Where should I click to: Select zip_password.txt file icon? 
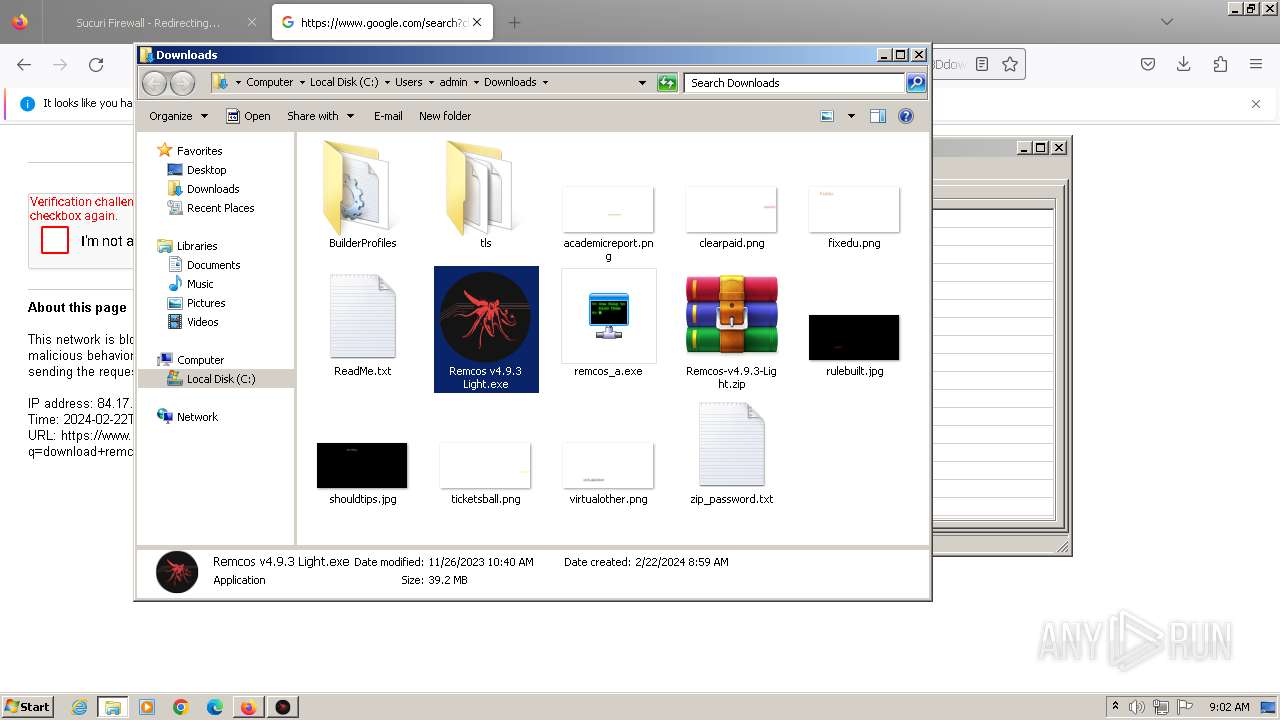pyautogui.click(x=731, y=444)
